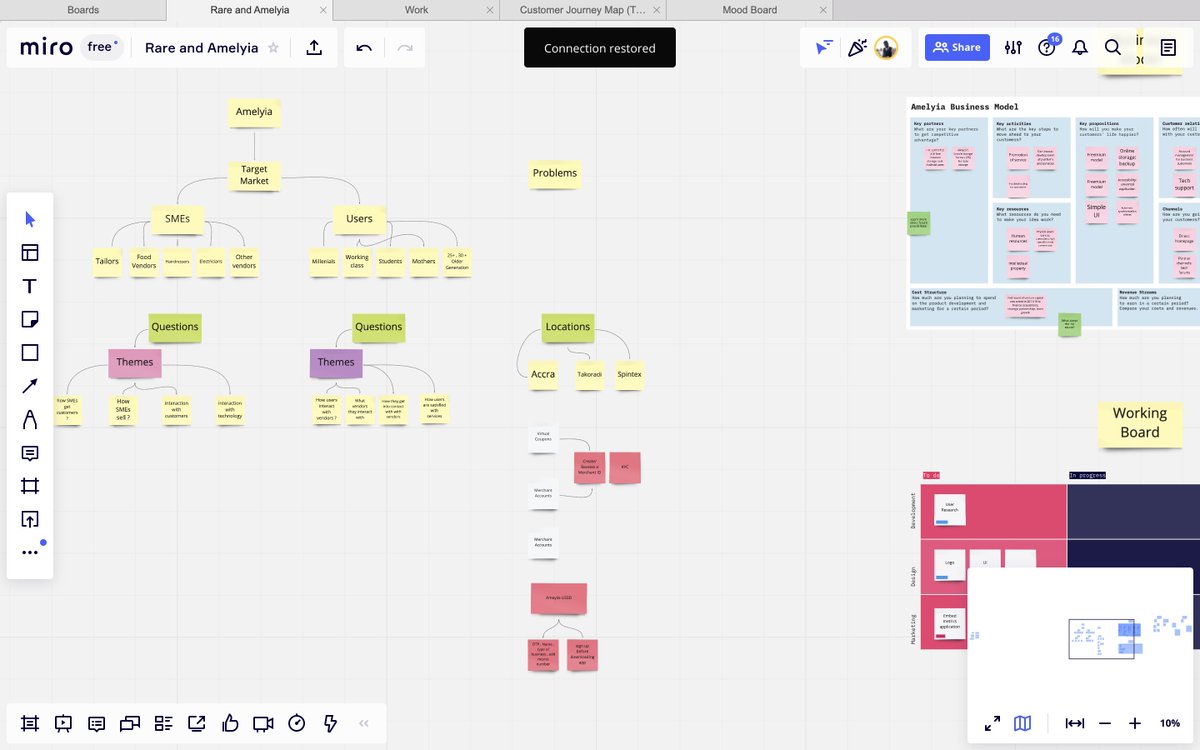Select the purple Themes note under Users

[x=336, y=363]
